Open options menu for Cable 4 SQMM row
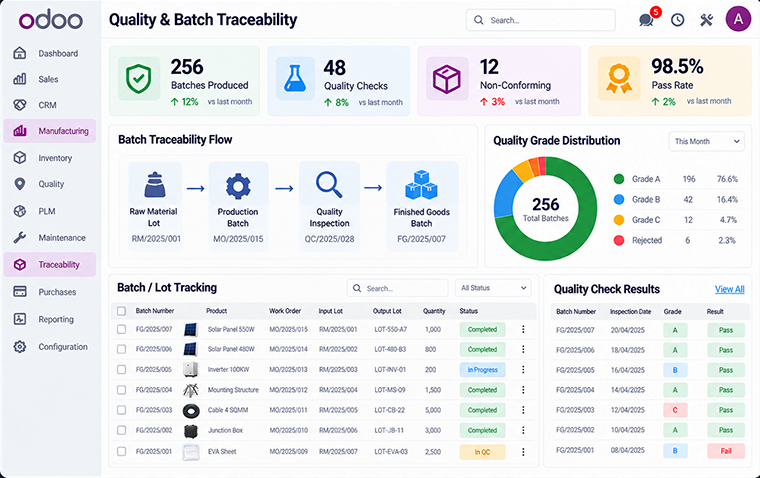Viewport: 760px width, 478px height. pos(523,410)
